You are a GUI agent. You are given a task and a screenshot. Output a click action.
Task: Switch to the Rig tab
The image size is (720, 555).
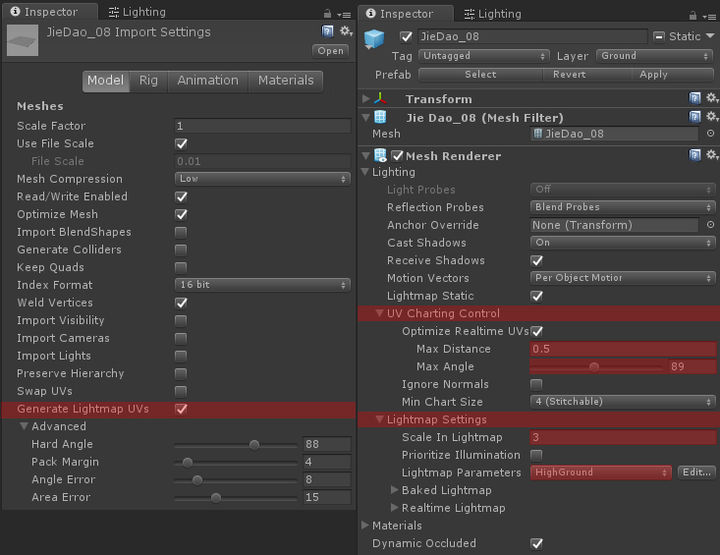[x=148, y=81]
